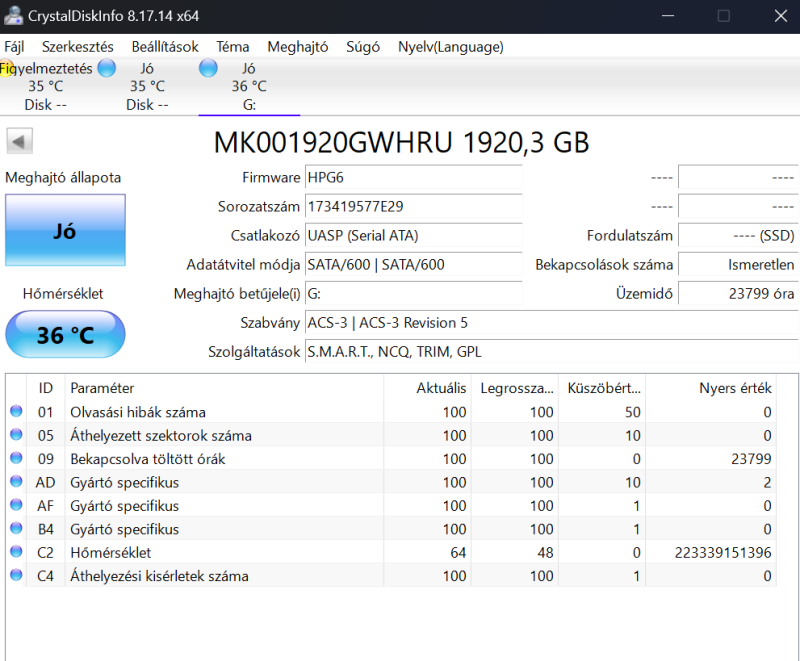Click the Aktuális column header
Screen dimensions: 800x661
(x=427, y=388)
